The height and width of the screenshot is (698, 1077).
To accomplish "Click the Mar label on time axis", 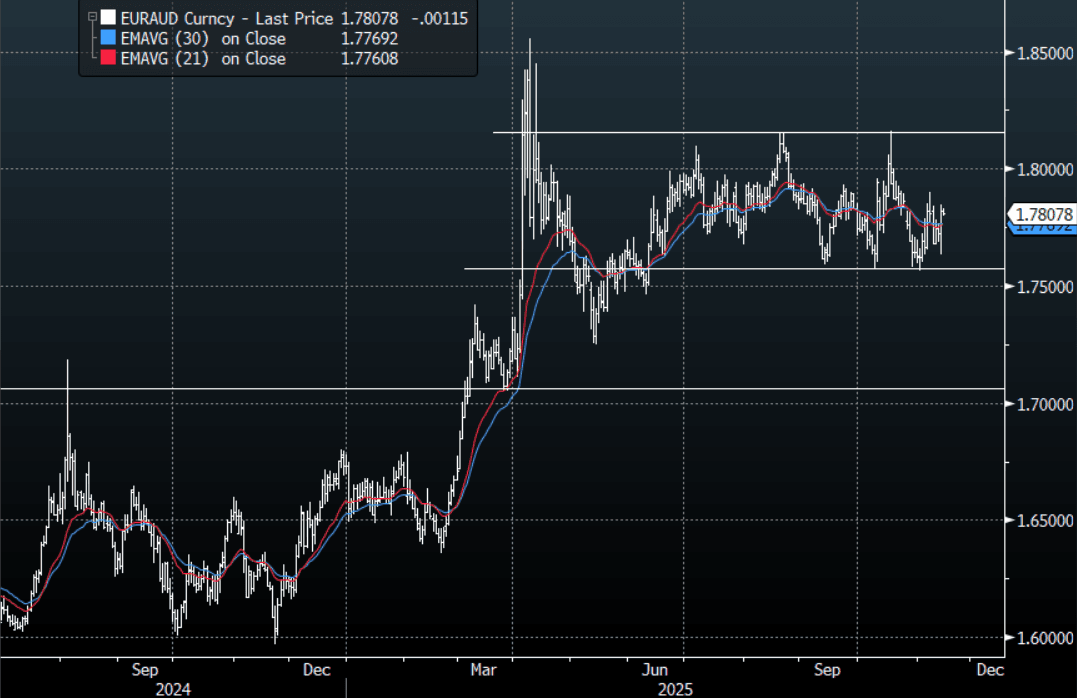I will [485, 669].
